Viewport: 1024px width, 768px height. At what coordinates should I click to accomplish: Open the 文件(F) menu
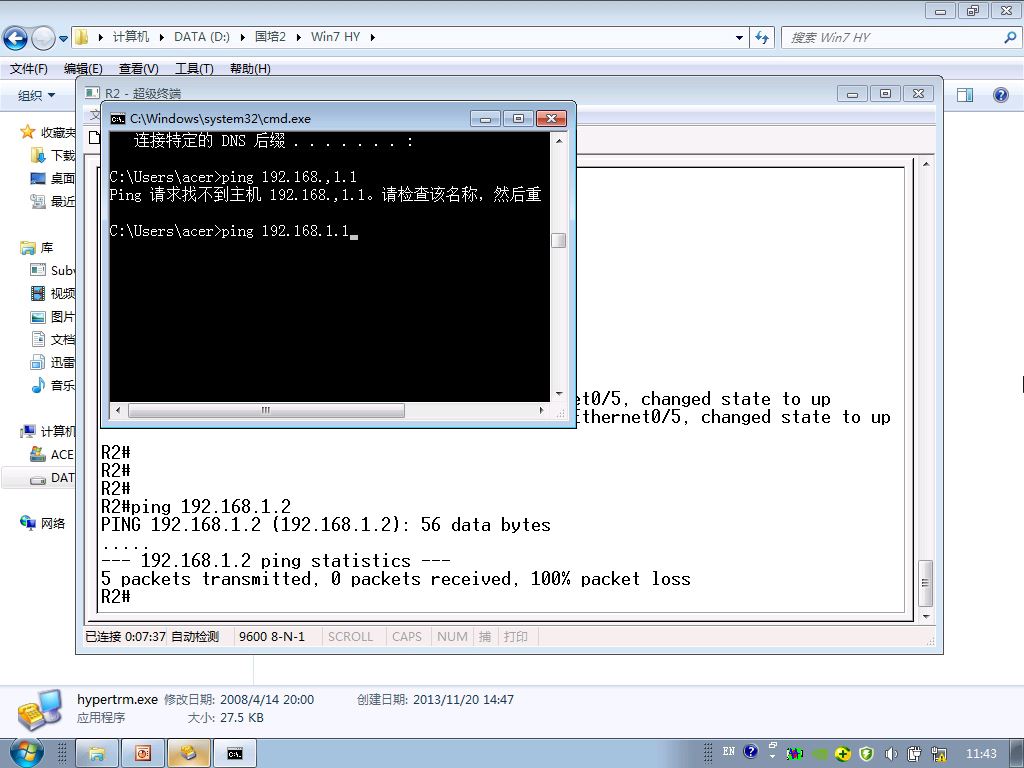tap(29, 69)
